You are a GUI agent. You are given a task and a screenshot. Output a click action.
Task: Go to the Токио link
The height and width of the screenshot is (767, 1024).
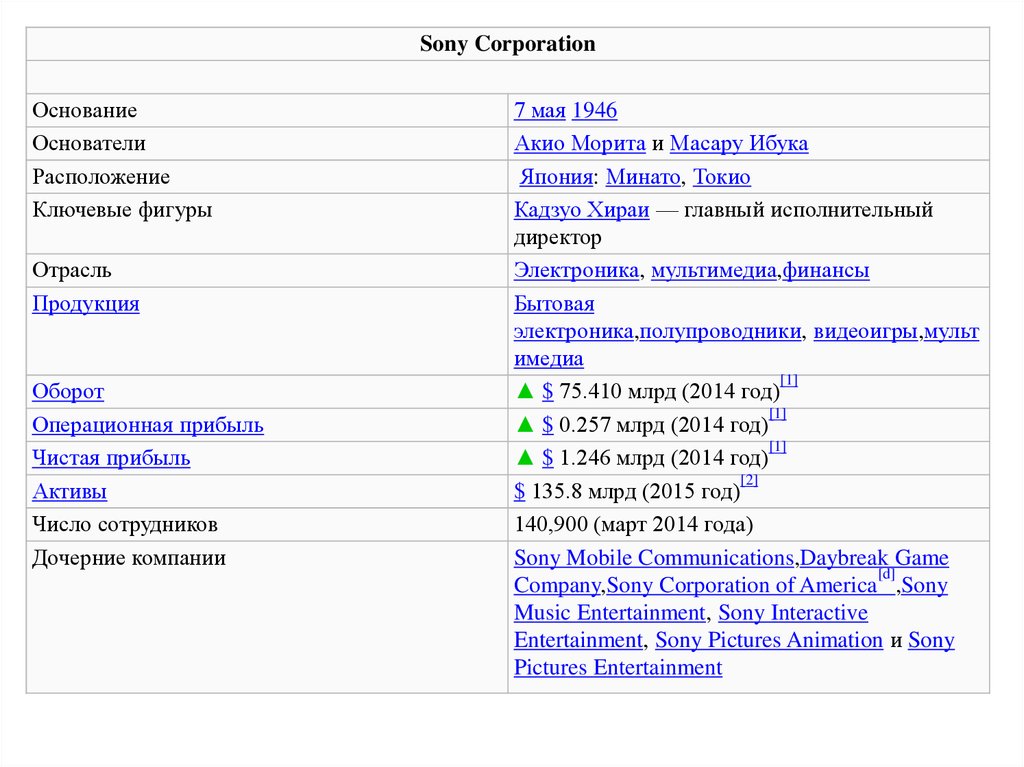(721, 178)
